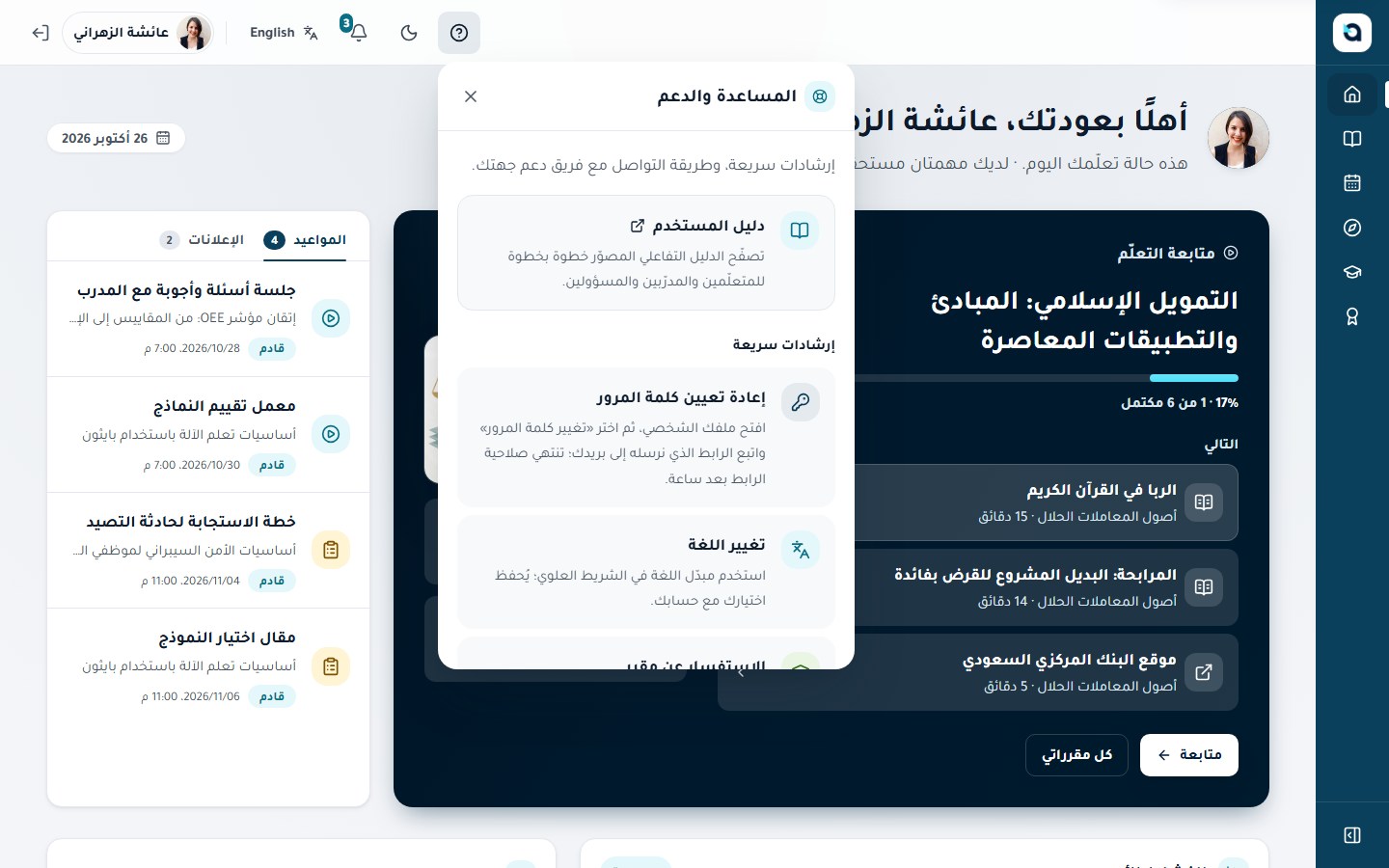This screenshot has height=868, width=1389.
Task: Select the المواعيد tab
Action: pyautogui.click(x=305, y=239)
